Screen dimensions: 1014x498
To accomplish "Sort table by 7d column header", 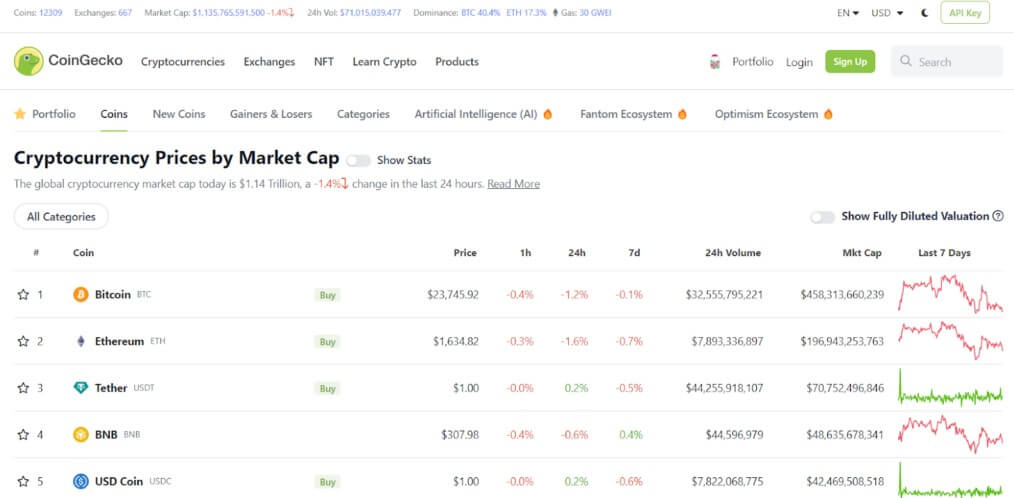I will 634,253.
